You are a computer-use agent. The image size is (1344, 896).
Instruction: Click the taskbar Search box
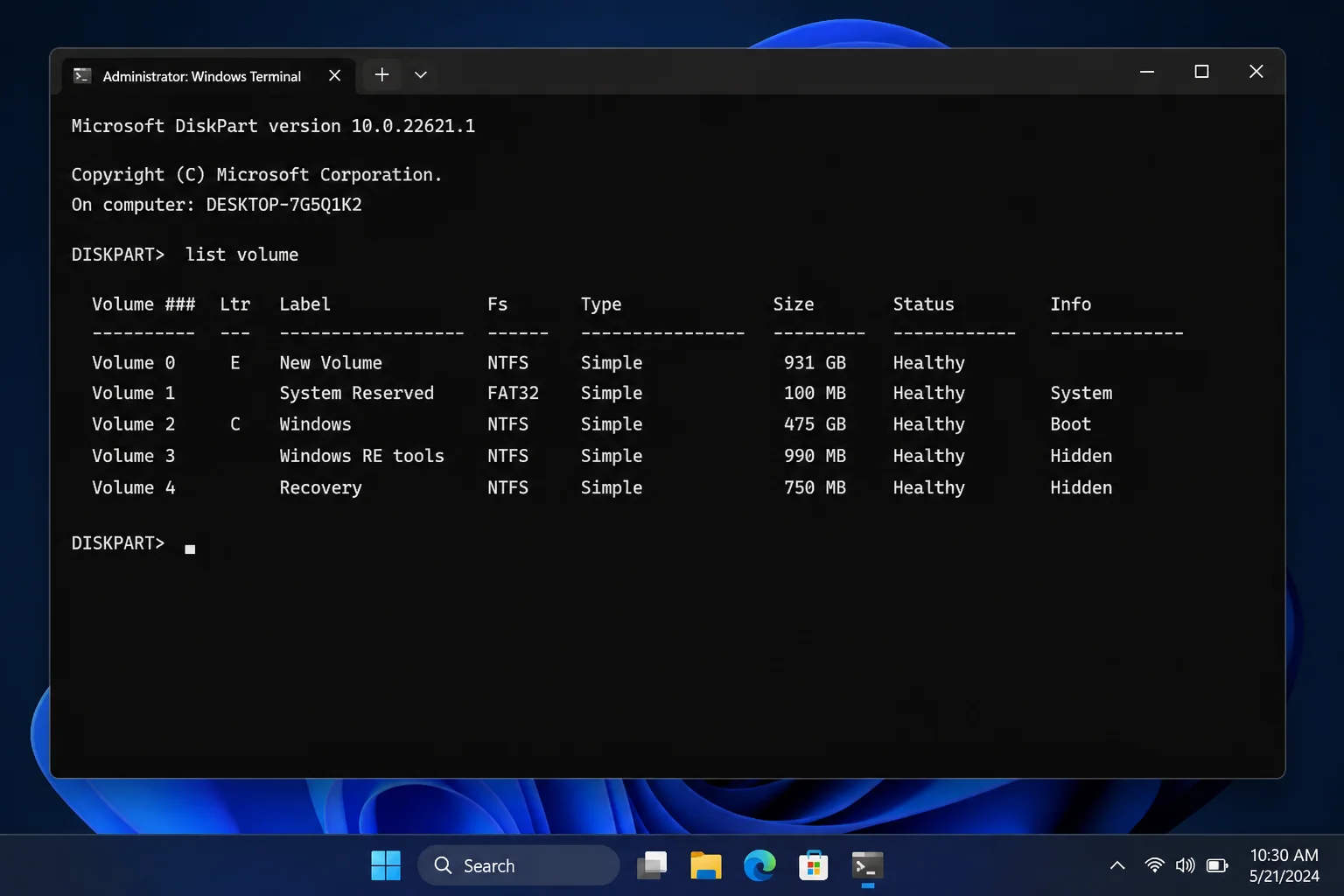[519, 865]
